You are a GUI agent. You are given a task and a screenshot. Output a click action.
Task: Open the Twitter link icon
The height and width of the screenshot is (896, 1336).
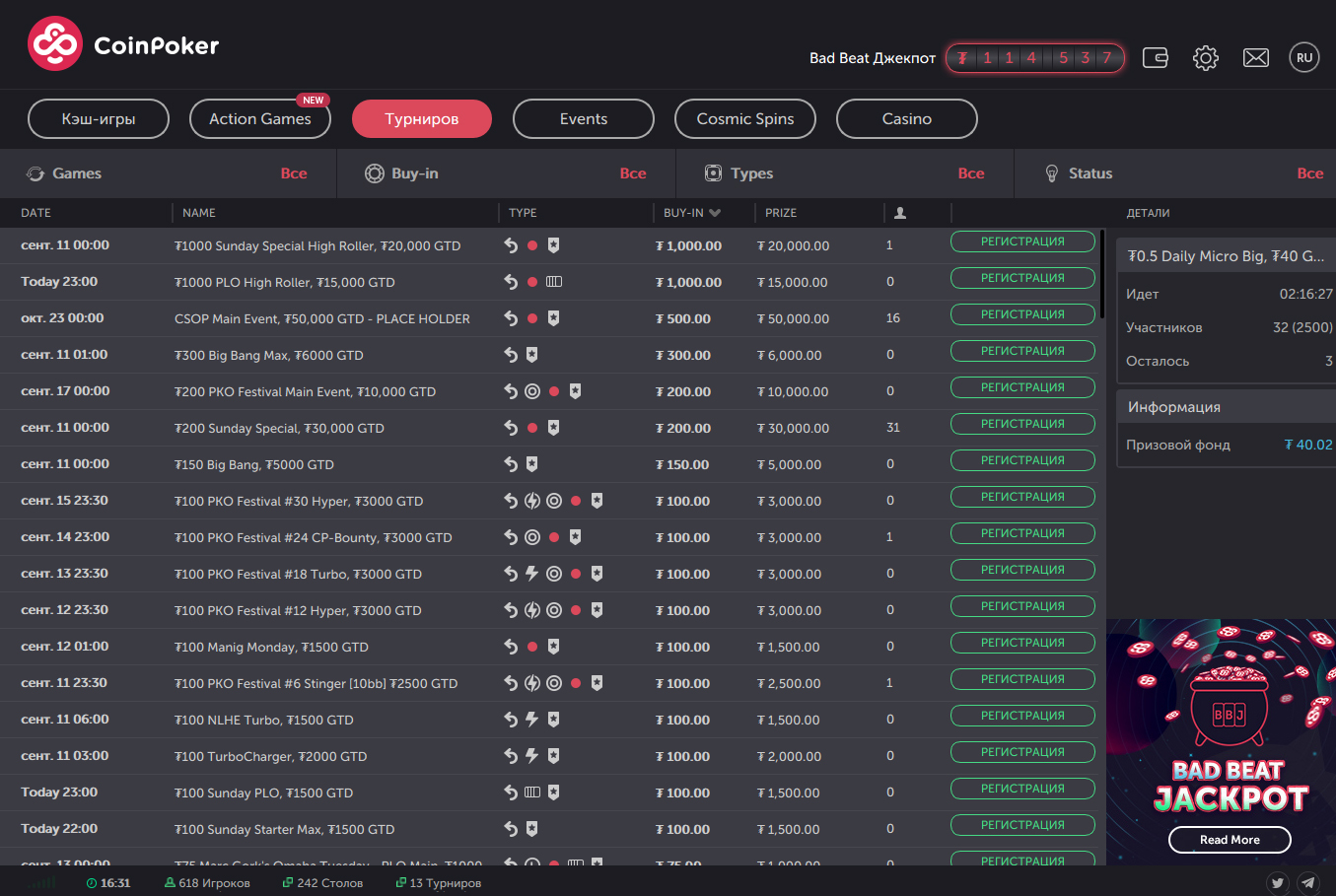point(1277,883)
